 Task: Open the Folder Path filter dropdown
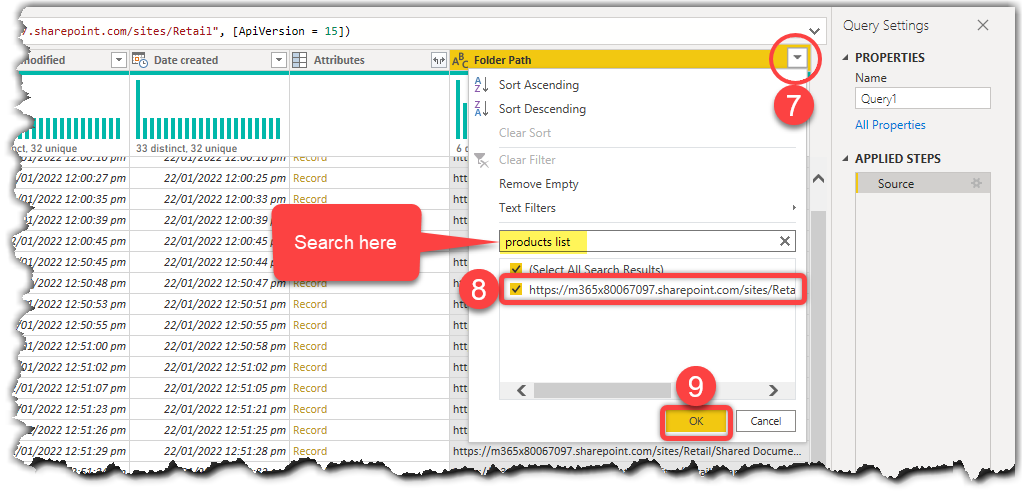[797, 59]
